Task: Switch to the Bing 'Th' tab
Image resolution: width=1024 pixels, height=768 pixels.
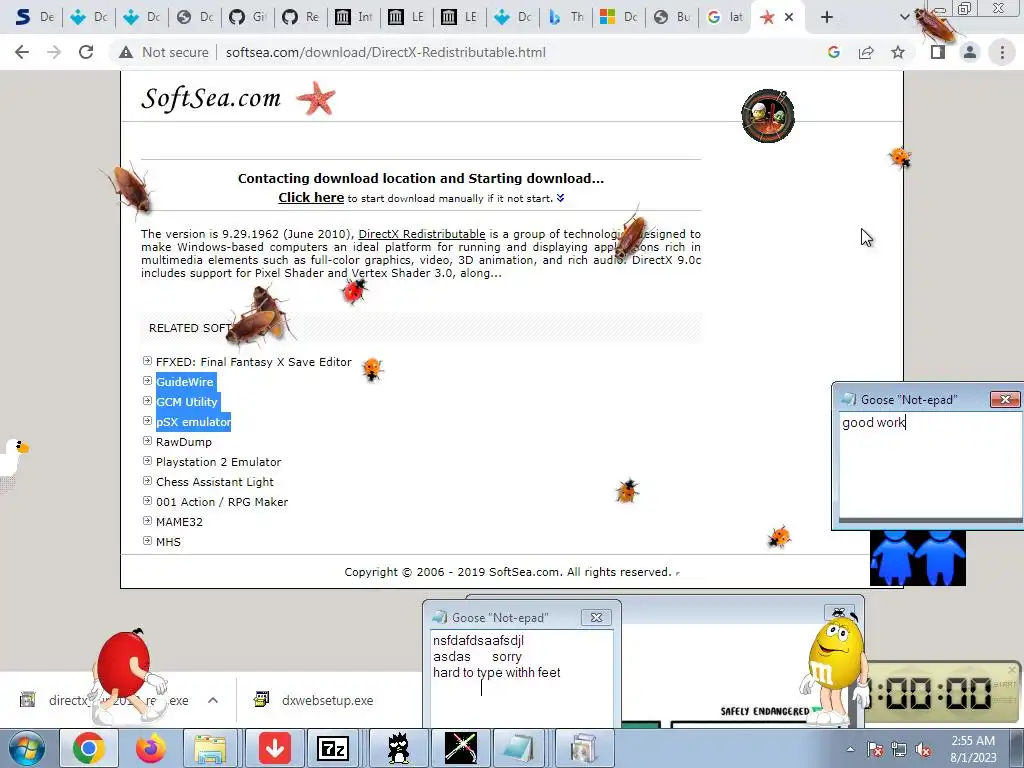Action: 566,17
